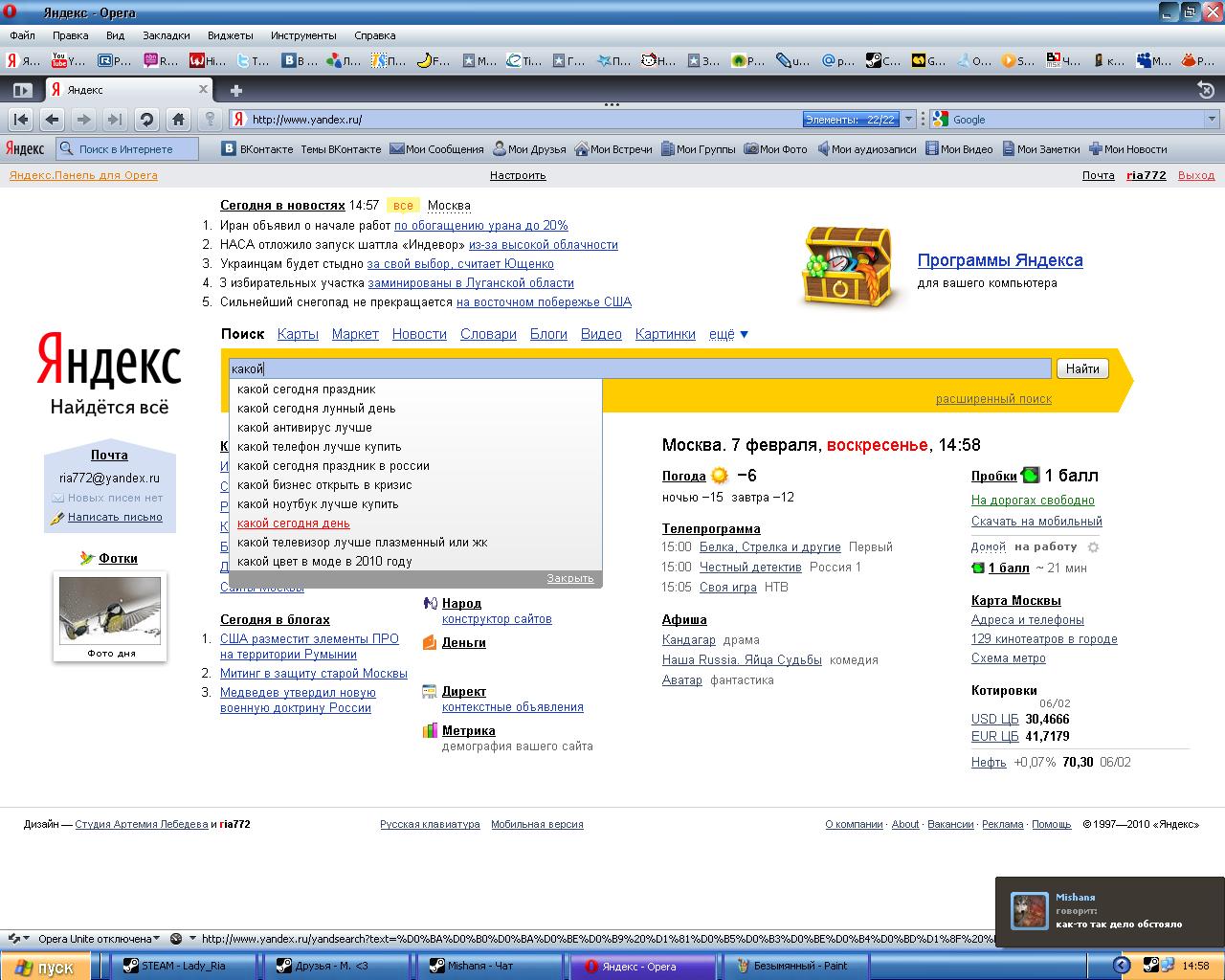This screenshot has height=980, width=1225.
Task: Open the Справка menu
Action: 375,35
